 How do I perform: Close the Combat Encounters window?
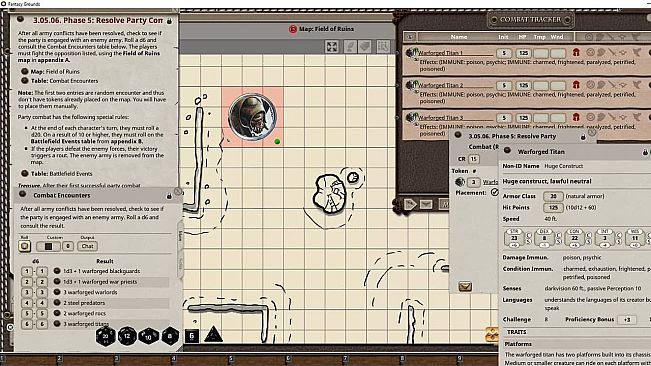[178, 191]
